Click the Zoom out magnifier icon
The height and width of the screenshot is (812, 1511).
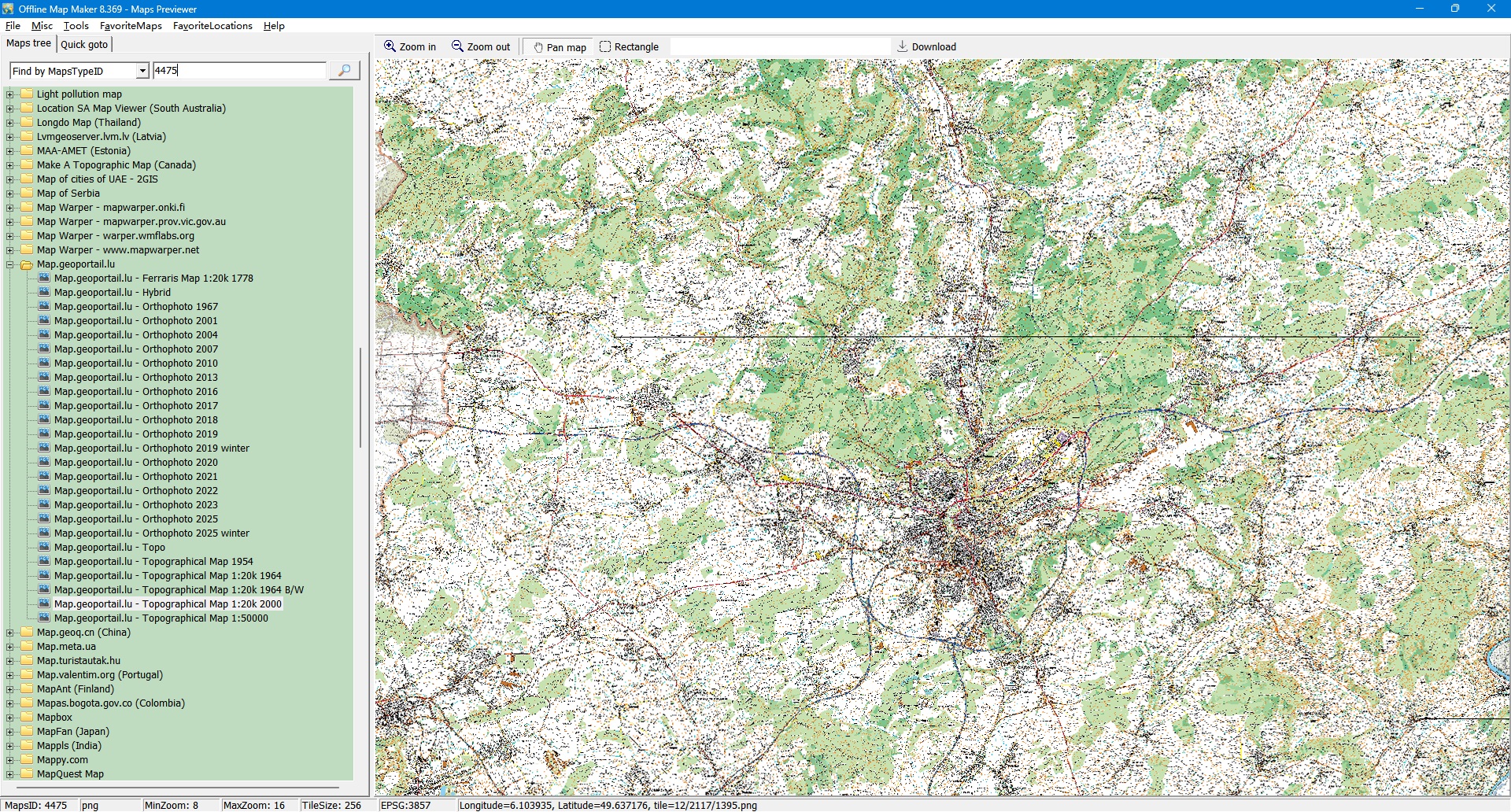click(457, 46)
